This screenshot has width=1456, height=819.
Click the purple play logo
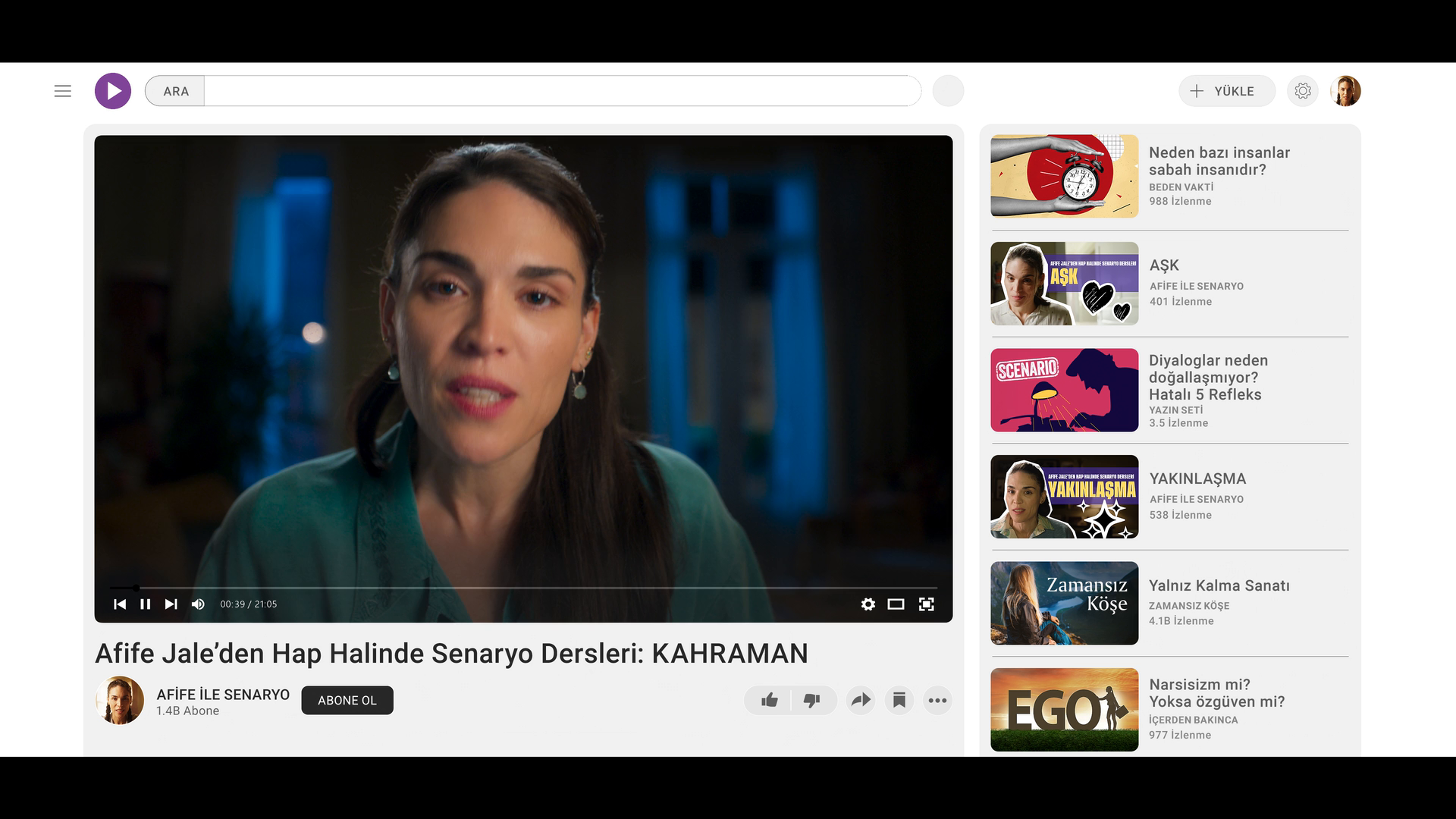tap(113, 91)
